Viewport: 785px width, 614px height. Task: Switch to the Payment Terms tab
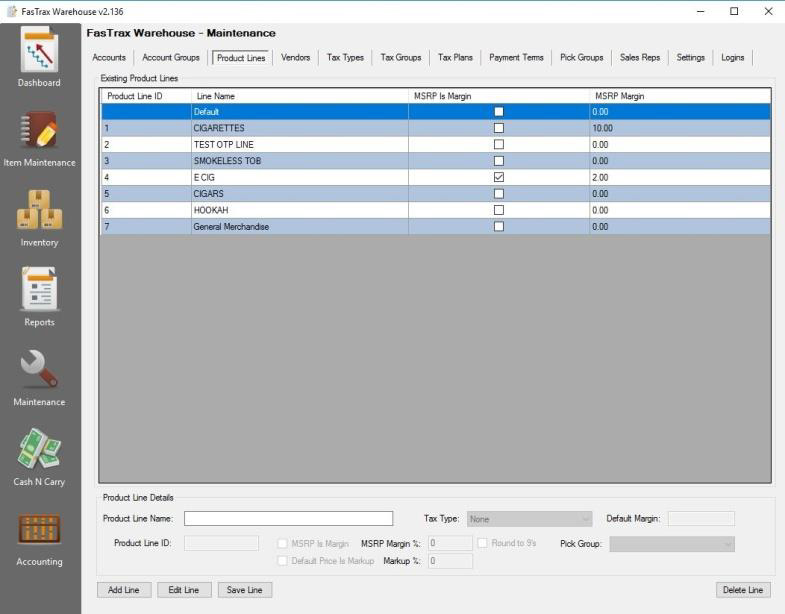tap(516, 58)
